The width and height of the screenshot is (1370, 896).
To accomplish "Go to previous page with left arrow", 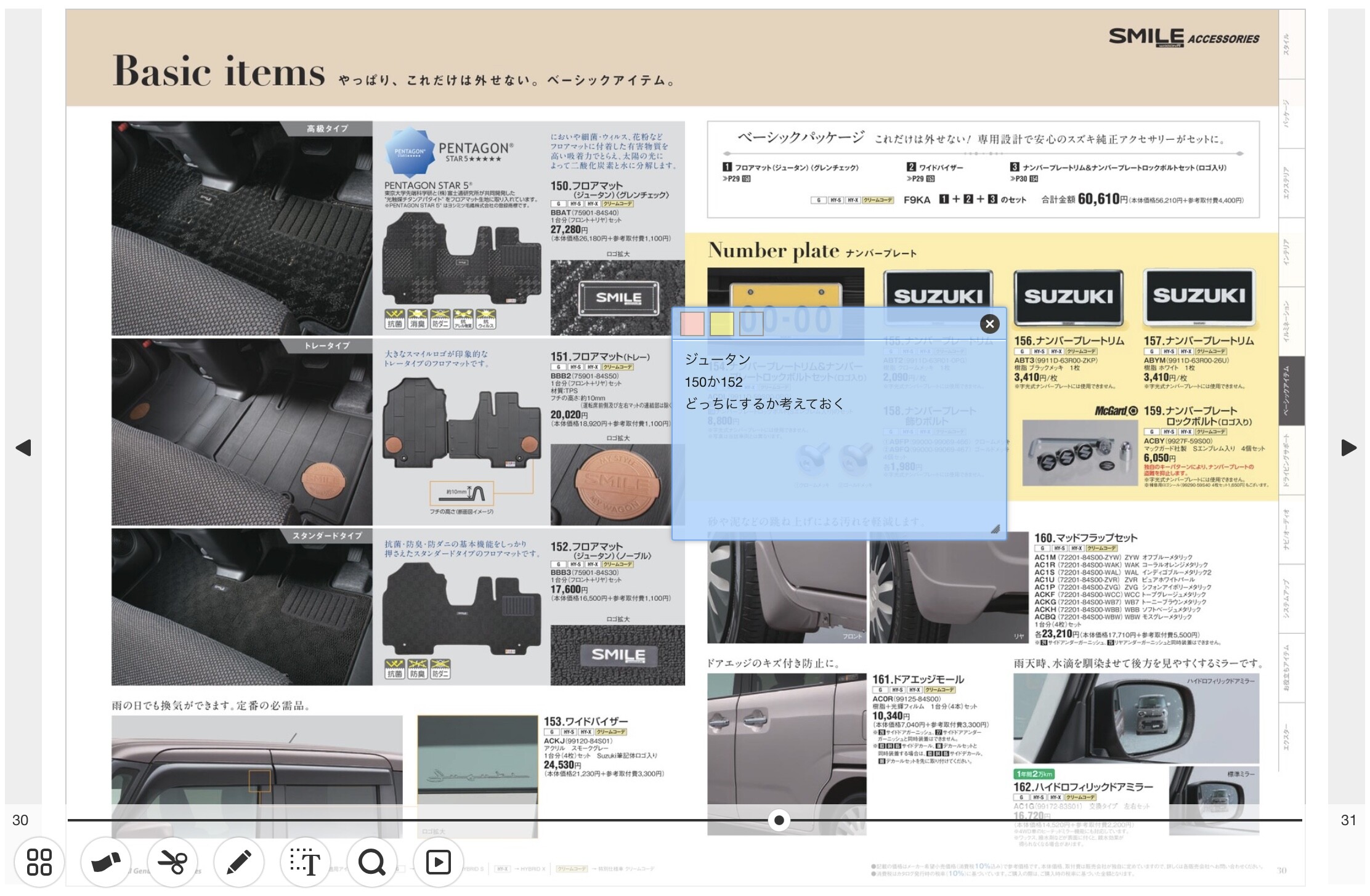I will 23,448.
